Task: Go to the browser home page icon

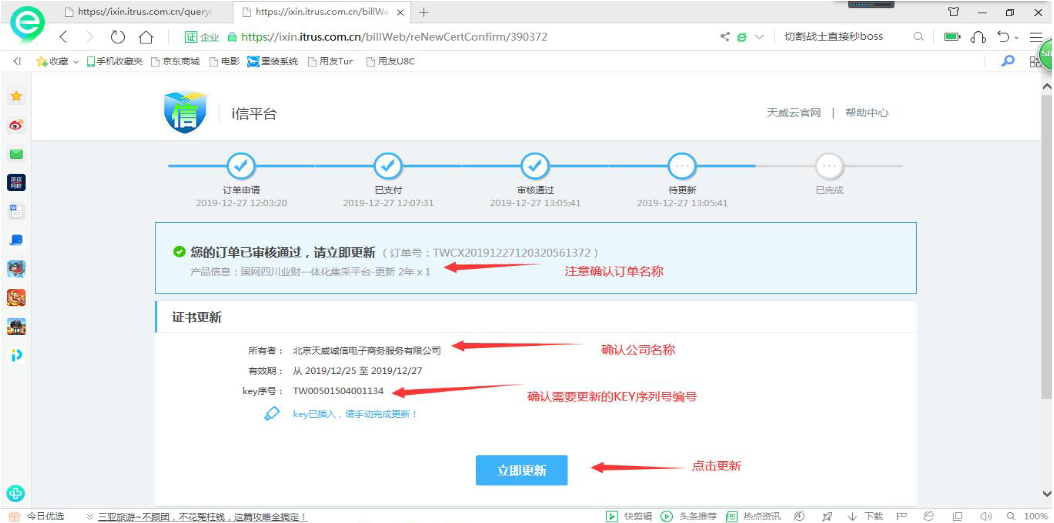Action: click(x=146, y=37)
